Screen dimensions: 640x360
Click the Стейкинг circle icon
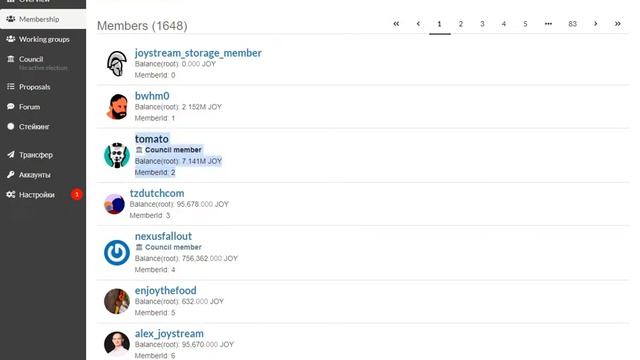(11, 127)
